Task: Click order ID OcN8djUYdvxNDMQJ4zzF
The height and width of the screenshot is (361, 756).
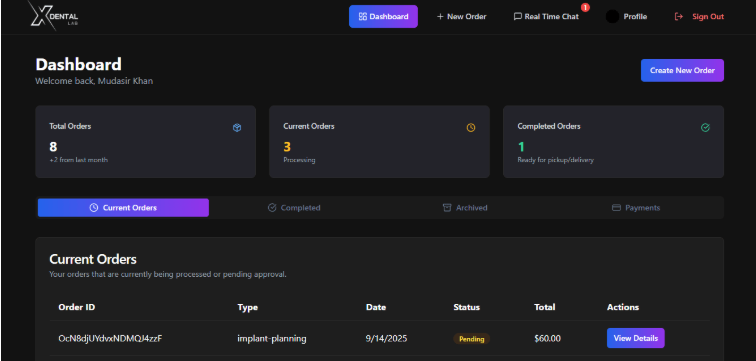Action: tap(110, 338)
